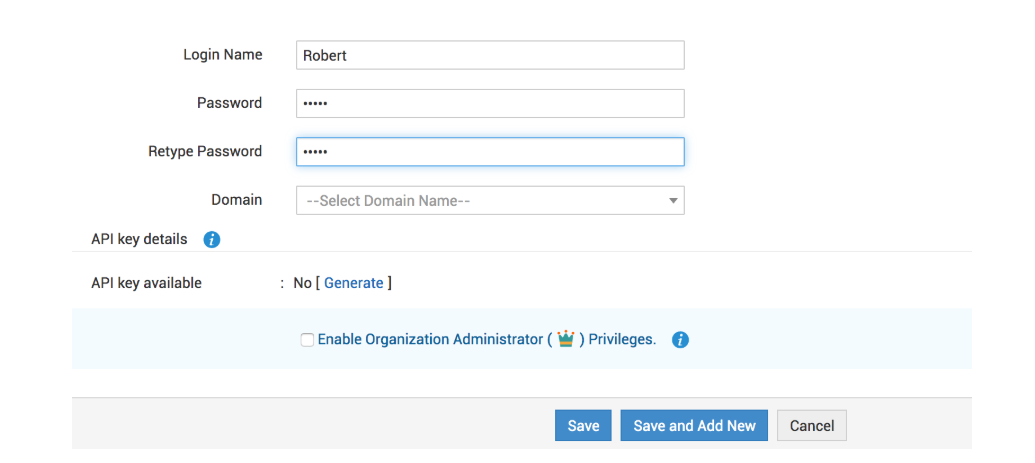Click the Retype Password label text
Viewport: 1035px width, 463px height.
click(205, 152)
